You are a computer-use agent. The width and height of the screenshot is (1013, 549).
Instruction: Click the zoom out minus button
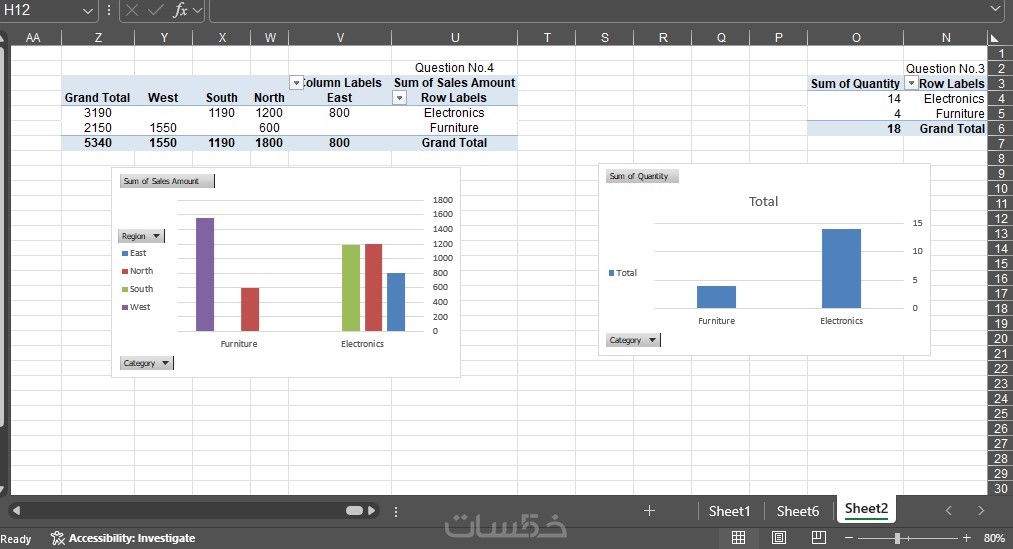coord(848,537)
